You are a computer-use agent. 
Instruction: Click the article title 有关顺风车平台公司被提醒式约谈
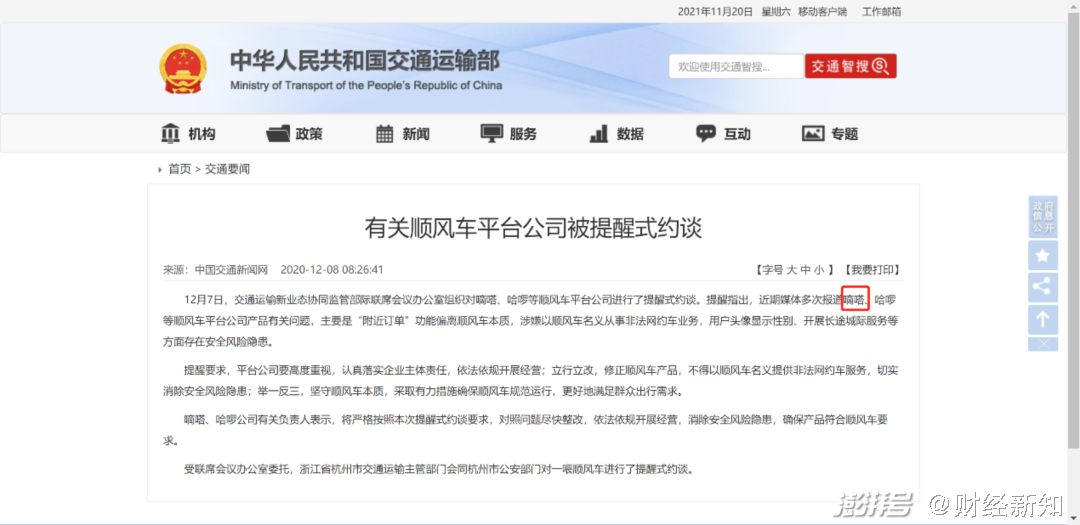(x=533, y=227)
